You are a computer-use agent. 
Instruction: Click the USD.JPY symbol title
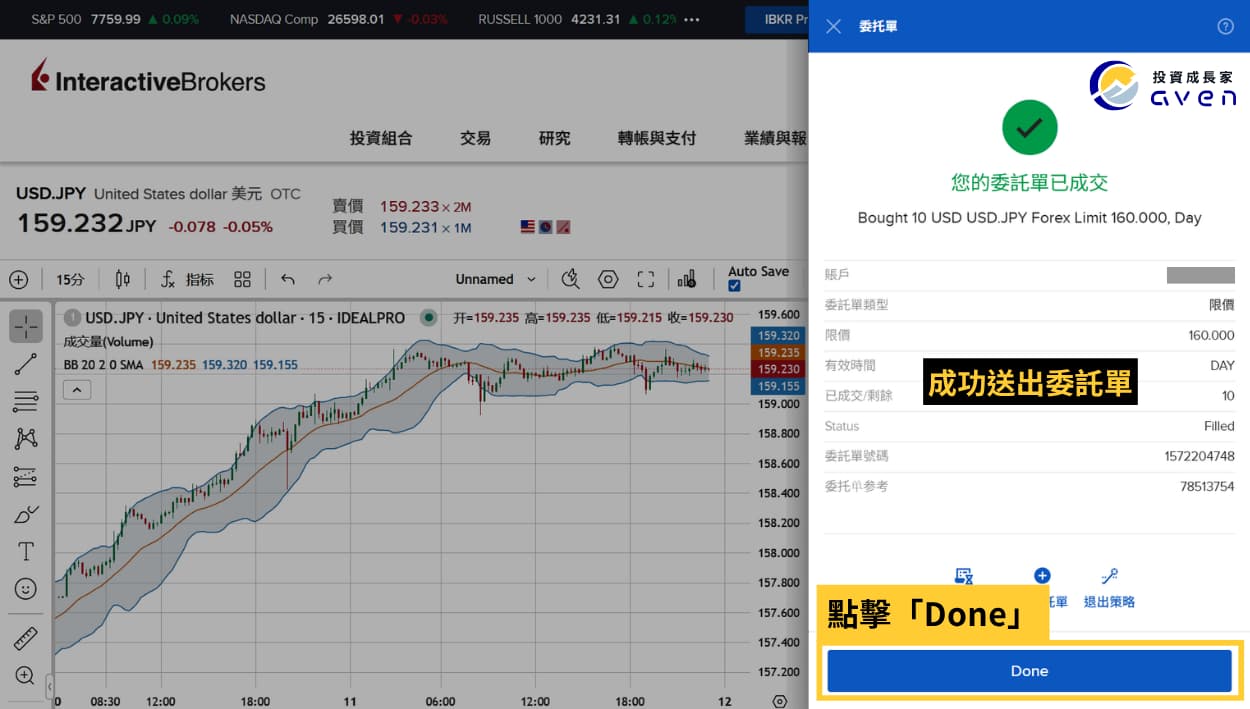pos(51,194)
